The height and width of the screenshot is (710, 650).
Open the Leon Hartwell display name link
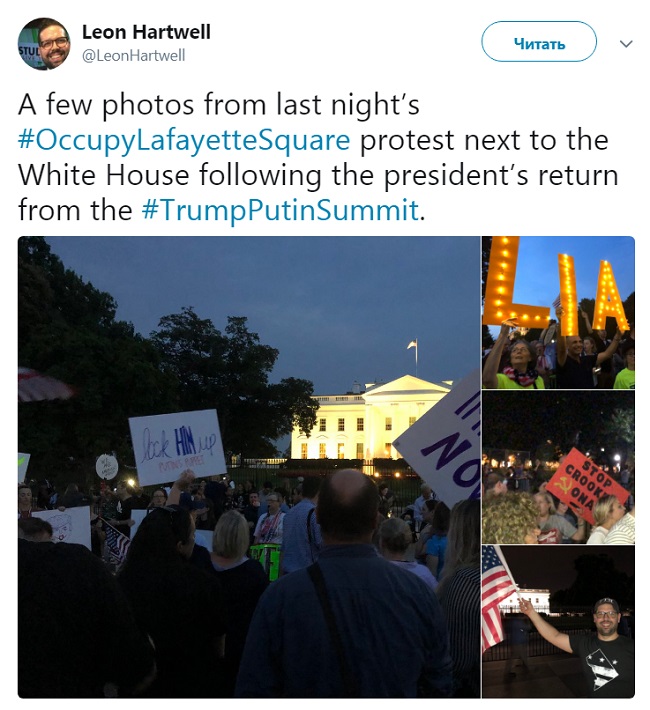[146, 32]
